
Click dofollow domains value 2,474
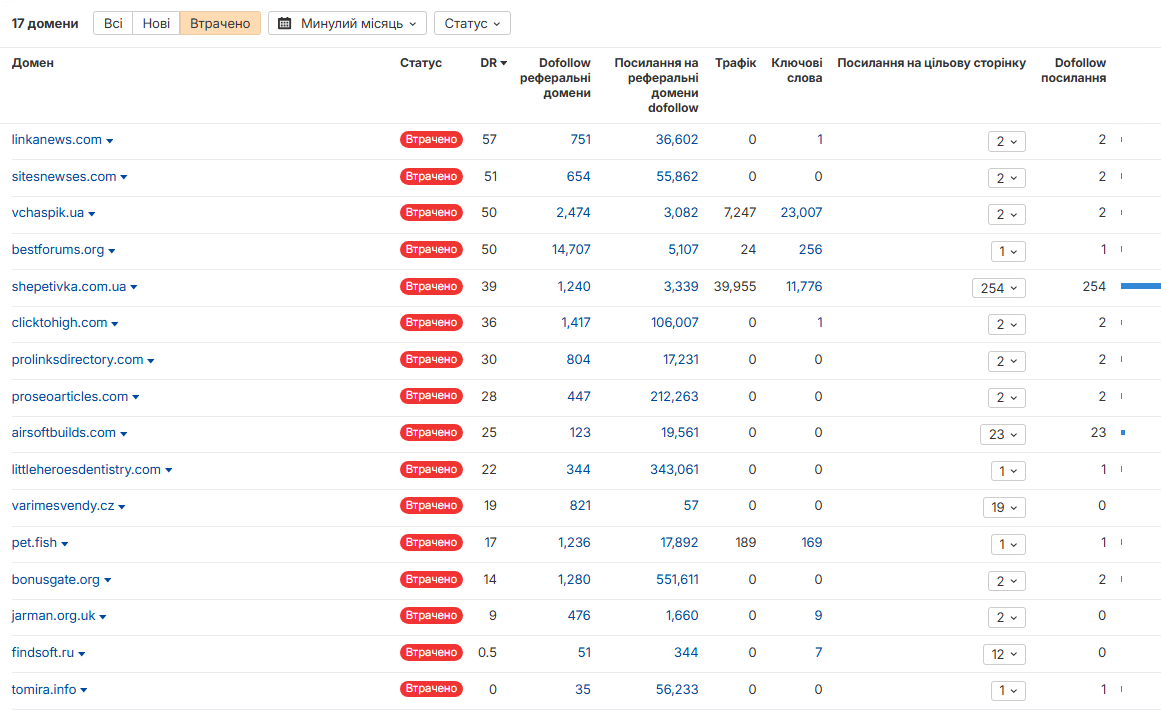click(573, 212)
